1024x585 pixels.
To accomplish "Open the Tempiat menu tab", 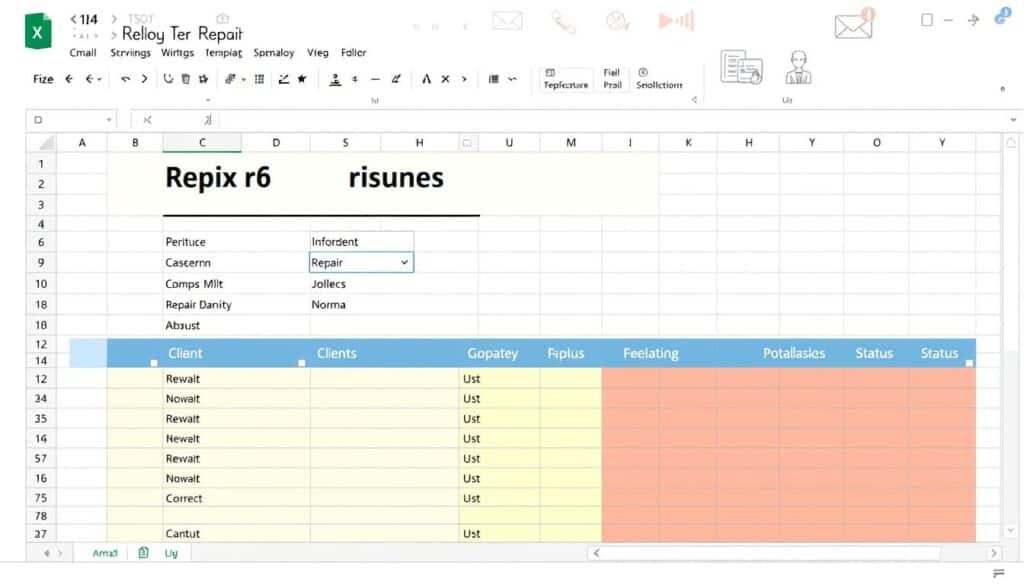I will click(223, 52).
